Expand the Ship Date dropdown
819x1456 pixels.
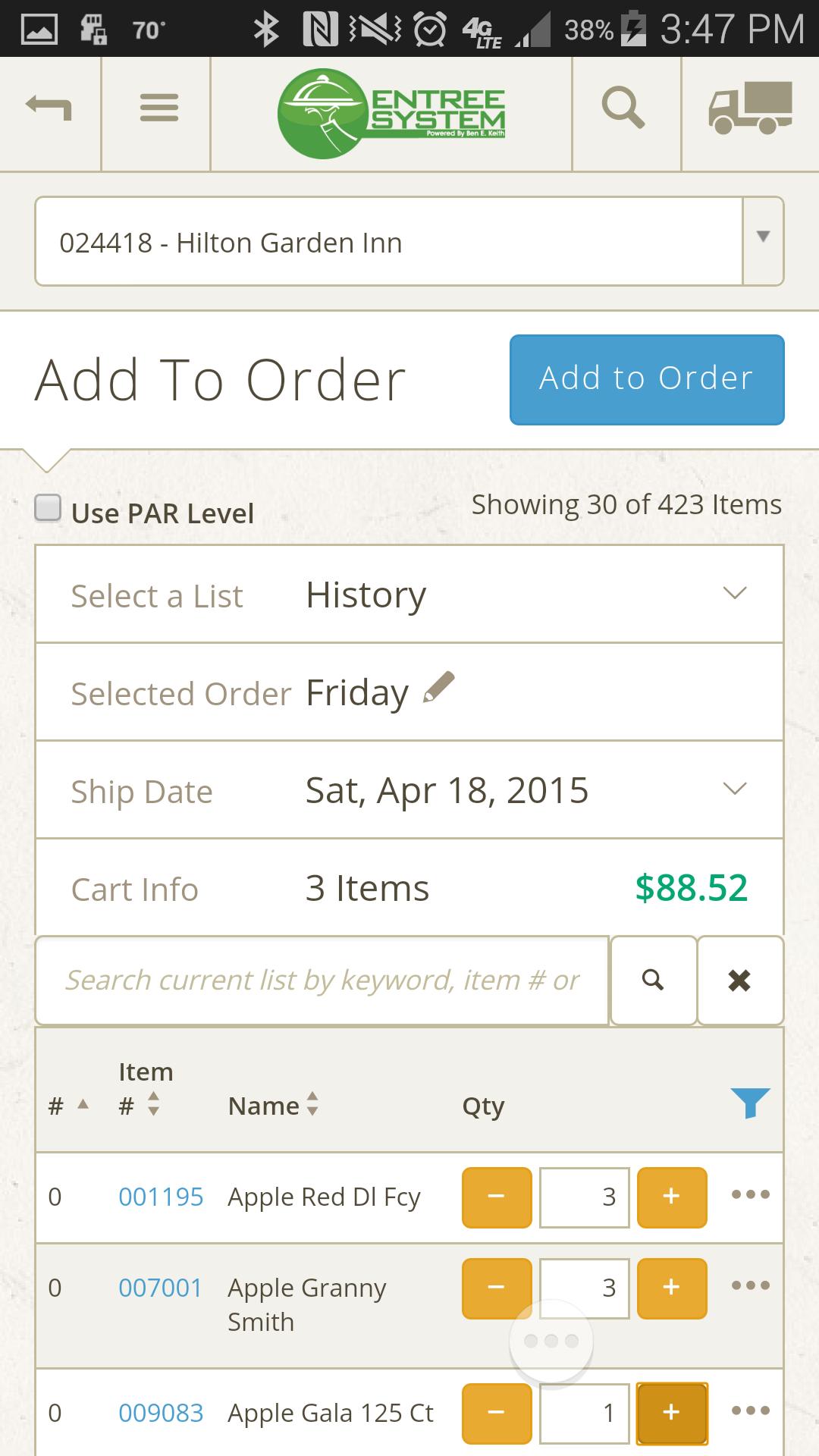734,789
